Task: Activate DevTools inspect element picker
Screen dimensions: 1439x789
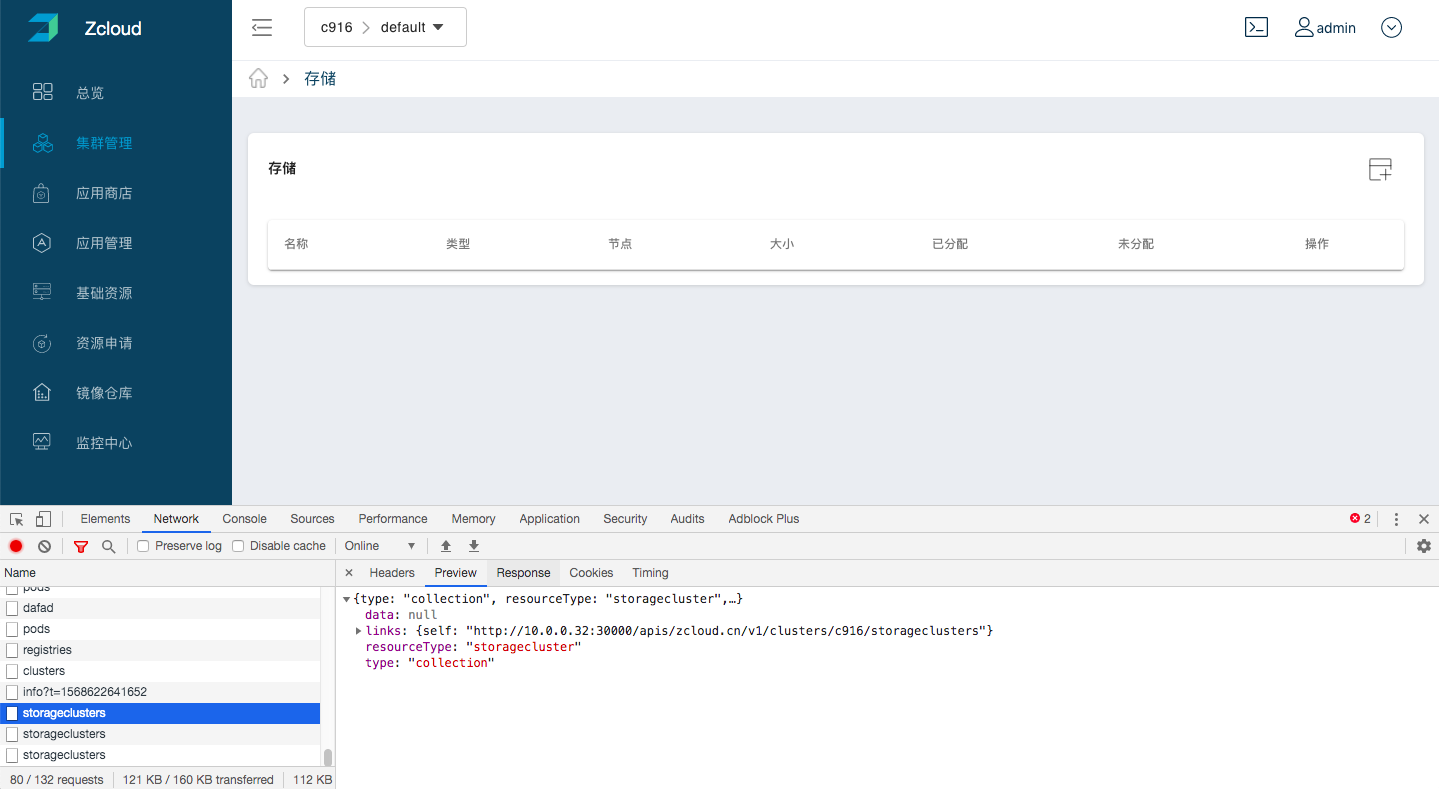Action: [17, 519]
